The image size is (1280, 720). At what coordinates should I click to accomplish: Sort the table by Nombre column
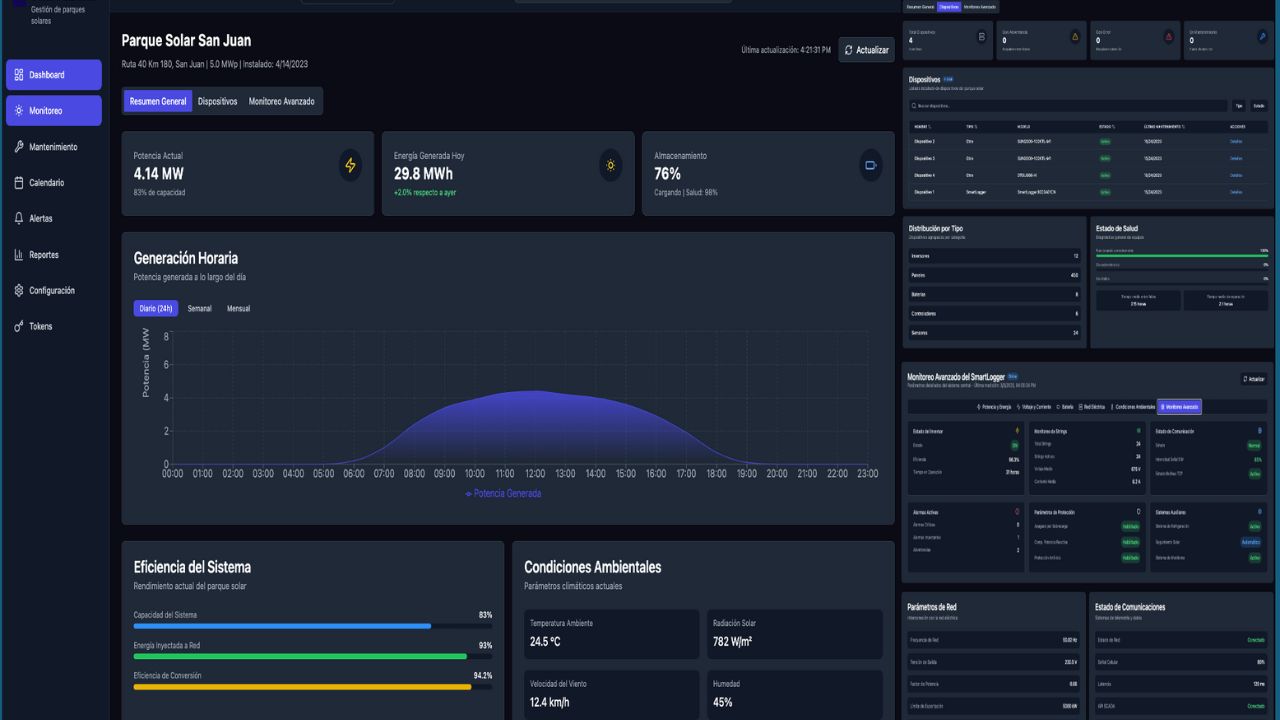pos(923,127)
